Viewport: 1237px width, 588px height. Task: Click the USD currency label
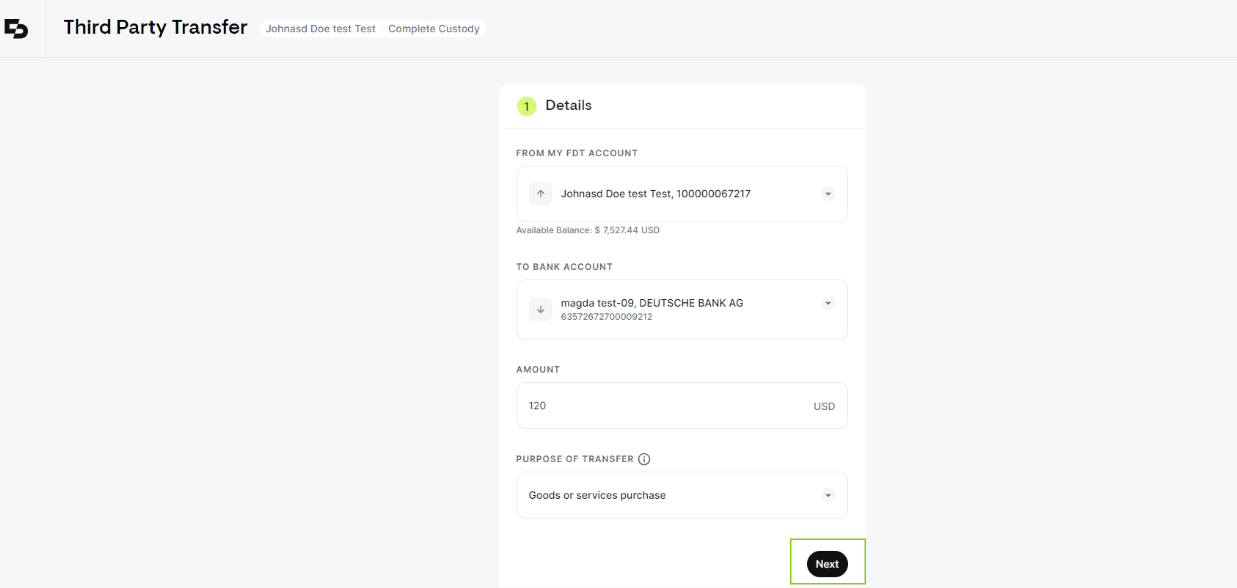824,406
